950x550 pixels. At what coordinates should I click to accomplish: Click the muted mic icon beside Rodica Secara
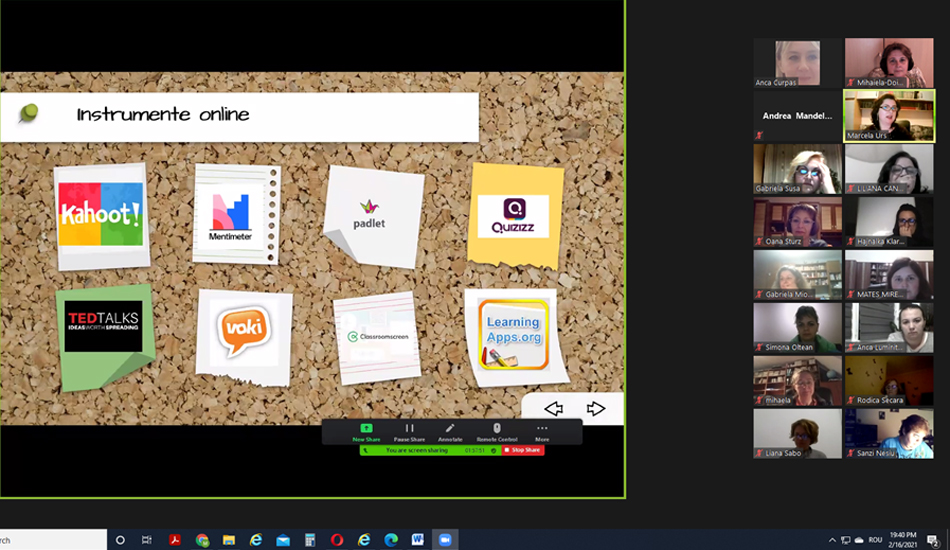[851, 400]
